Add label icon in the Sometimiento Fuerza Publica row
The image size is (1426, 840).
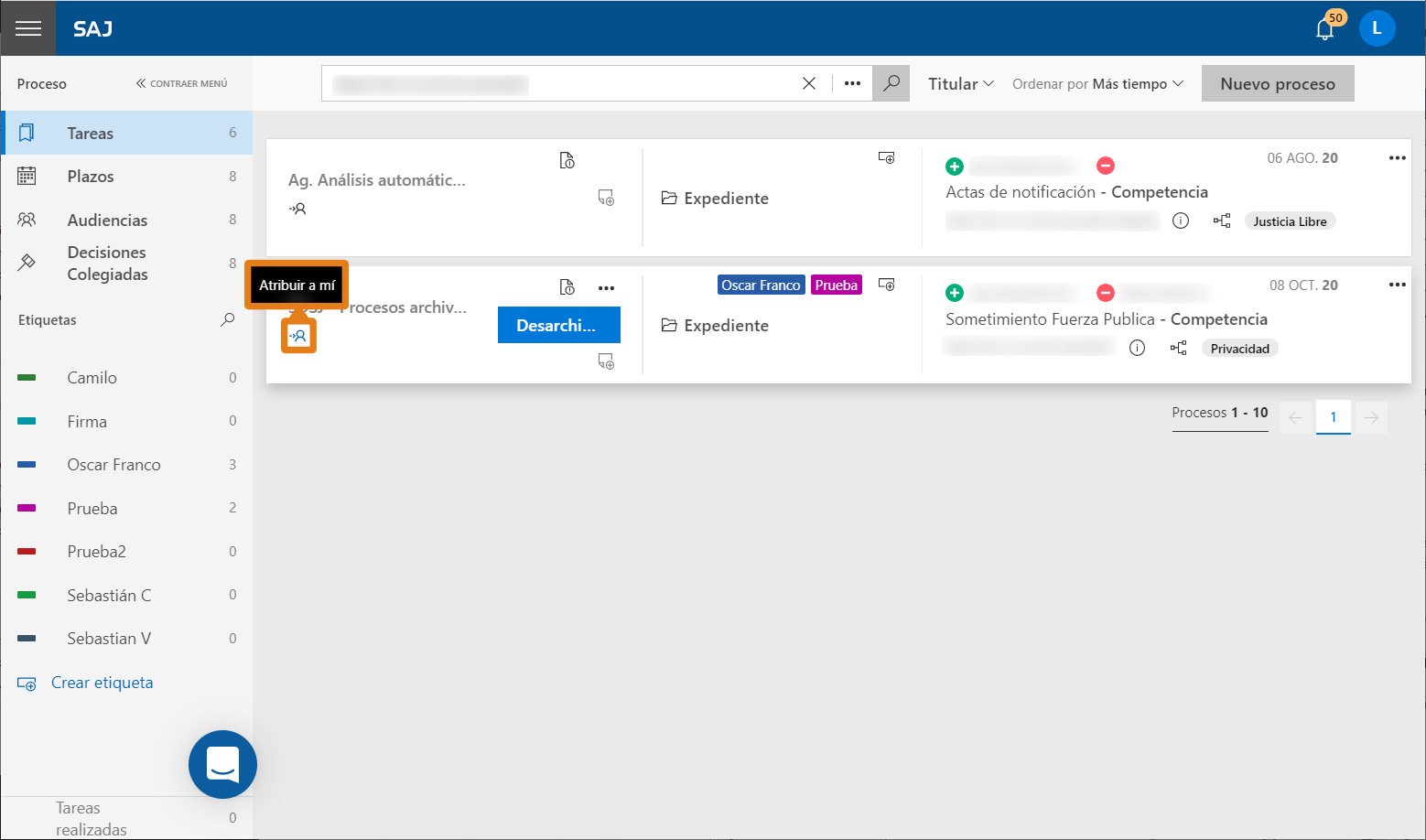tap(886, 285)
